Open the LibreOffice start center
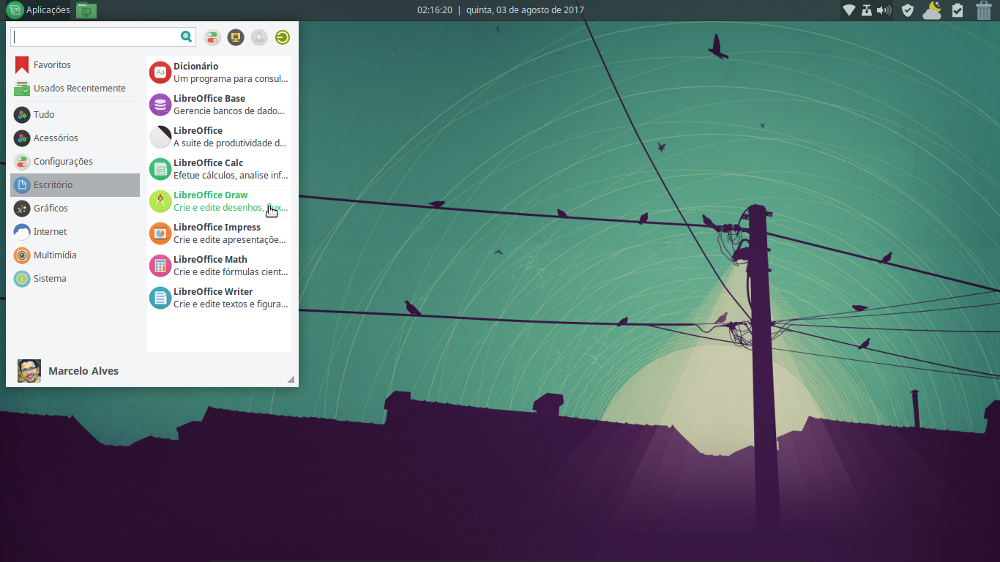Screen dimensions: 1000x562 219,137
